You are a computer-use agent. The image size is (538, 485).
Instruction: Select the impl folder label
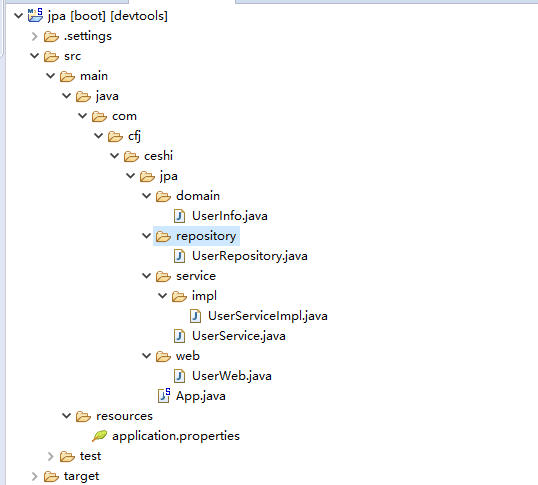(x=204, y=296)
